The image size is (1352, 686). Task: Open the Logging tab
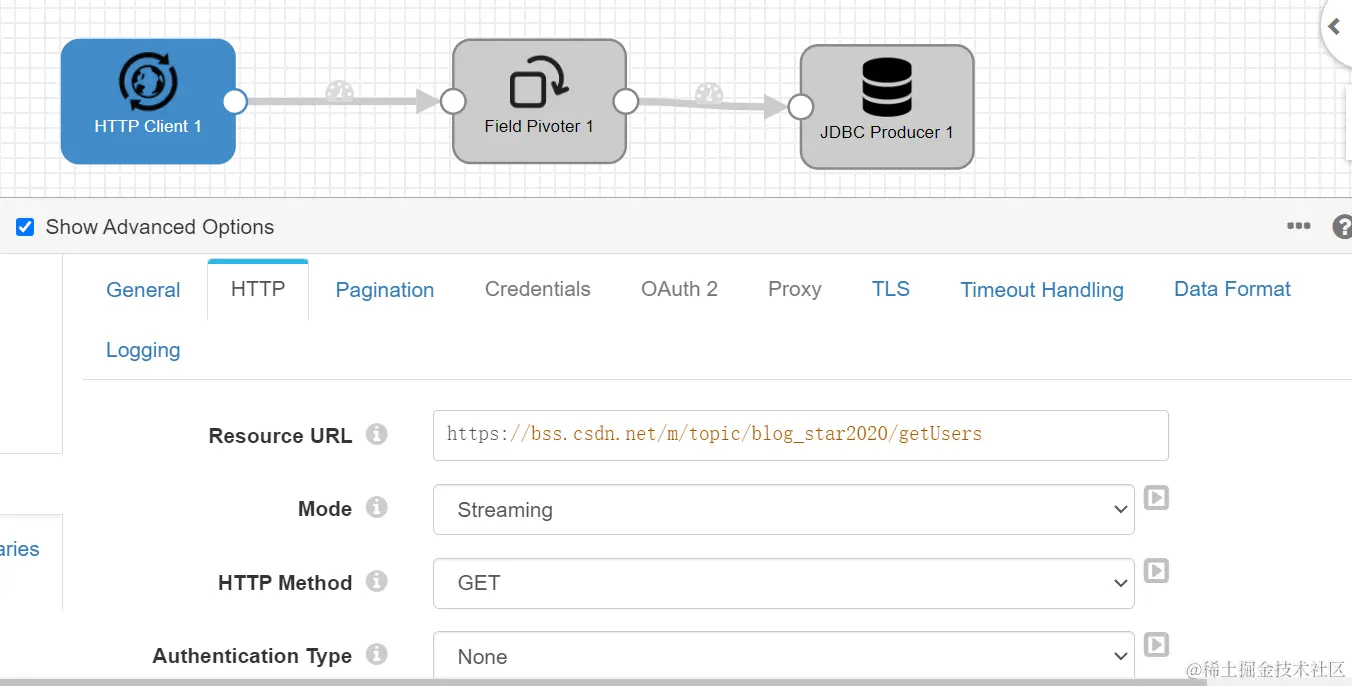click(x=143, y=350)
